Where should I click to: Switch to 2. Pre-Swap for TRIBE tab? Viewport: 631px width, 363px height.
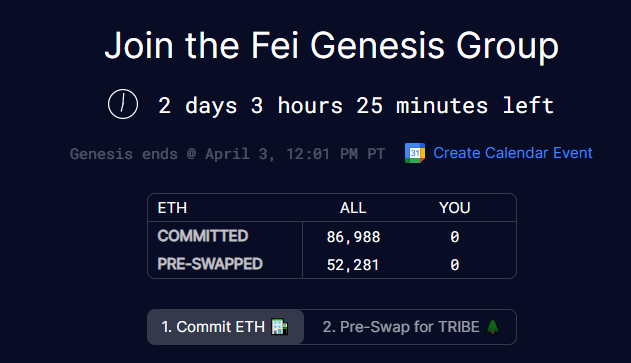tap(410, 327)
